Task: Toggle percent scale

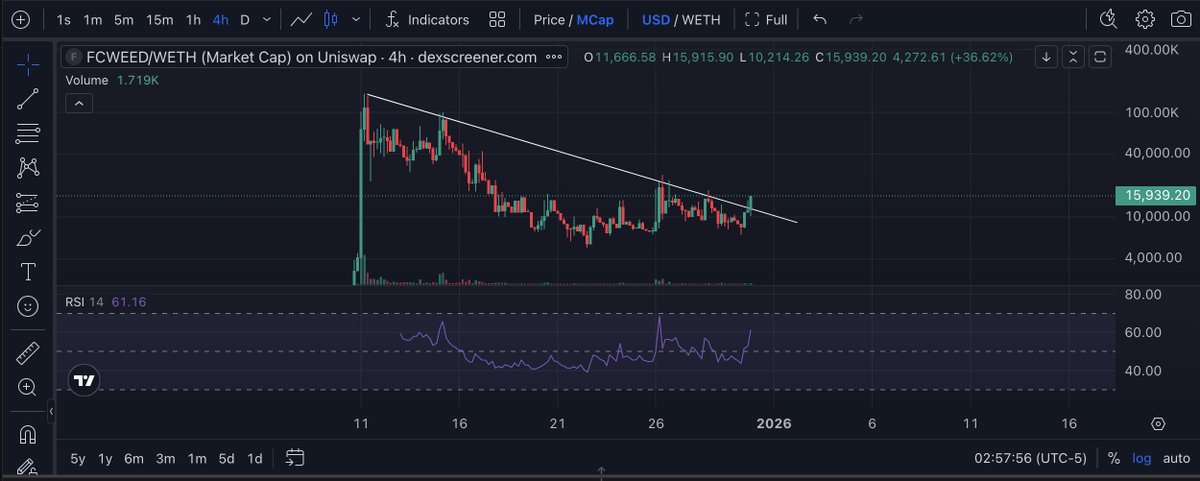Action: 1113,459
